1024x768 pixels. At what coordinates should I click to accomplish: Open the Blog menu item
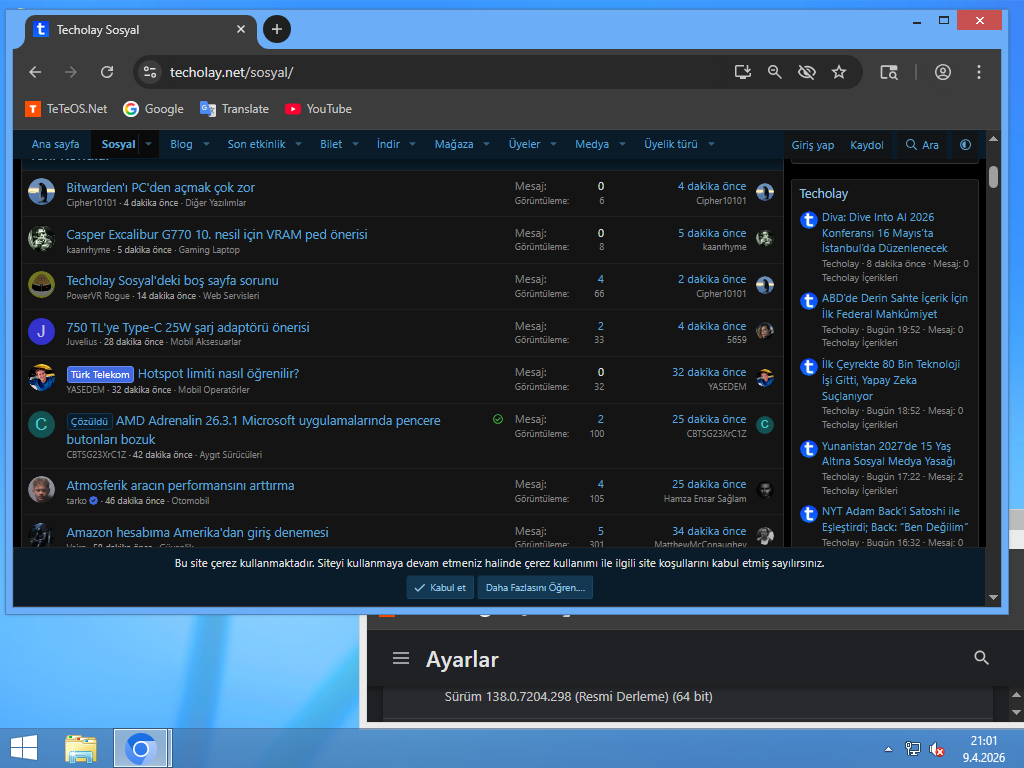click(x=182, y=144)
